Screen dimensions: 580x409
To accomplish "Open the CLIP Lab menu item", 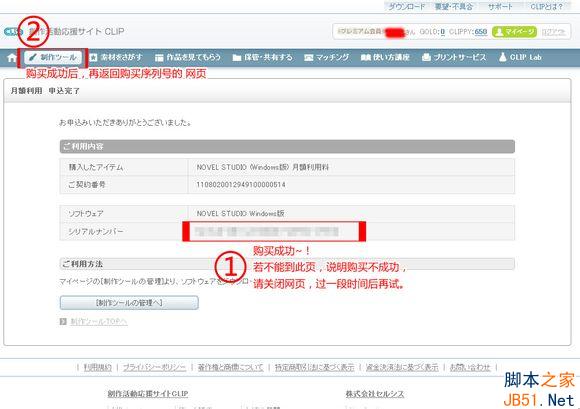I will [x=520, y=57].
